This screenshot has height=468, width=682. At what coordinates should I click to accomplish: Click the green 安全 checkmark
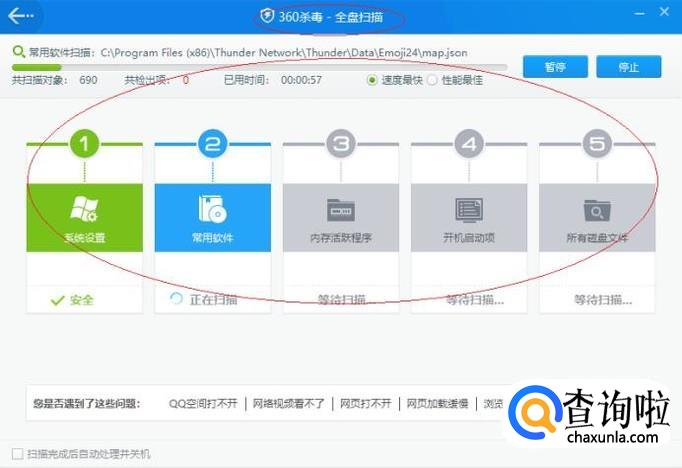click(57, 300)
